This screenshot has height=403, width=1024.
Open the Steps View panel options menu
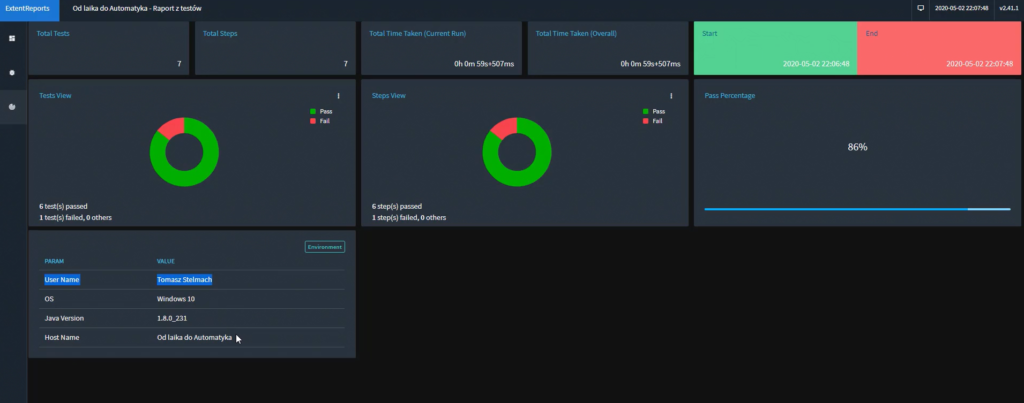[x=670, y=96]
